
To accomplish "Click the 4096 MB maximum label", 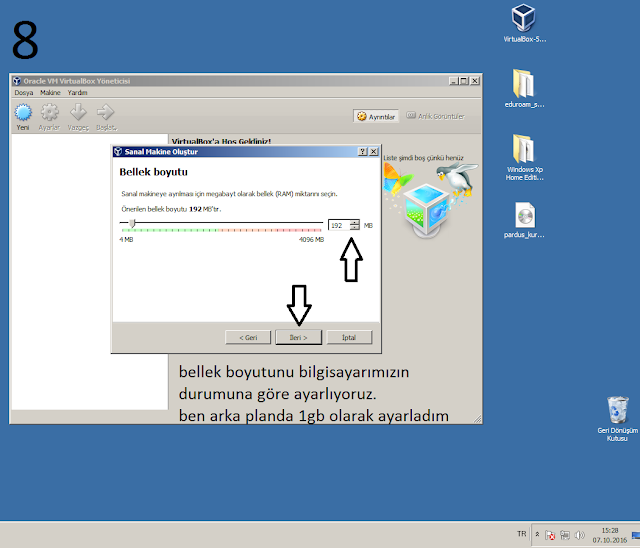I will coord(311,240).
